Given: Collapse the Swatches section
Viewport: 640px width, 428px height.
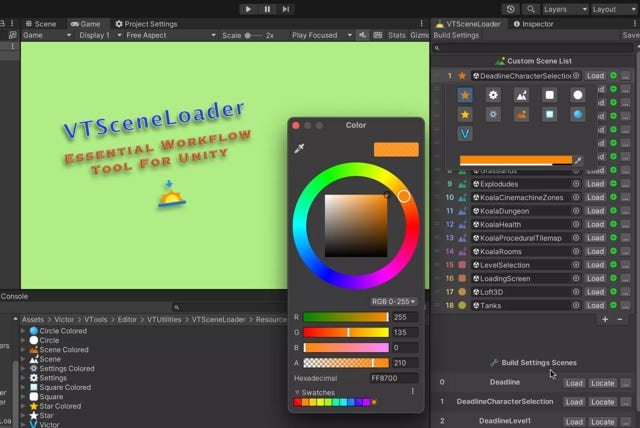Looking at the screenshot, I should pyautogui.click(x=297, y=393).
